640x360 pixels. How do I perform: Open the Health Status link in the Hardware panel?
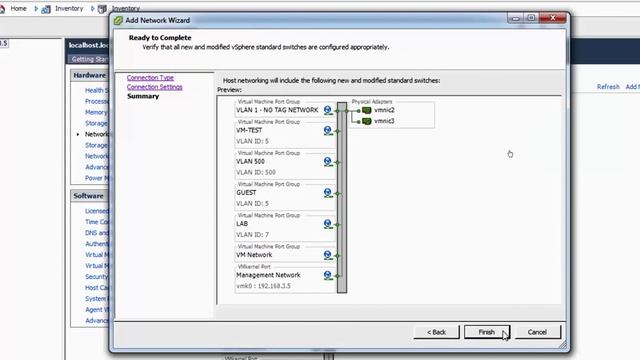click(97, 91)
